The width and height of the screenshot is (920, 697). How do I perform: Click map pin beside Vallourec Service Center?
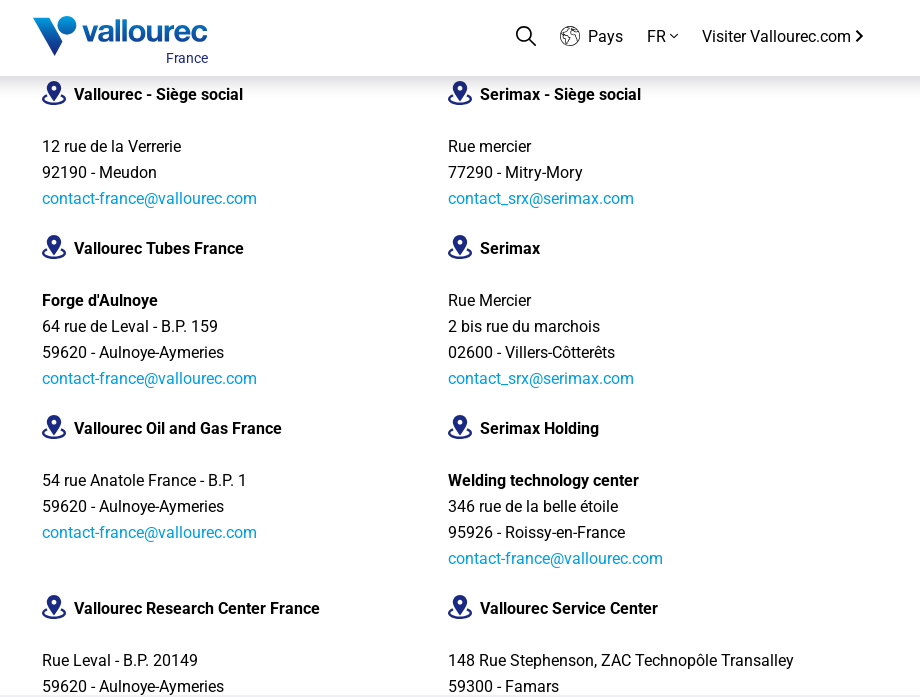[460, 608]
